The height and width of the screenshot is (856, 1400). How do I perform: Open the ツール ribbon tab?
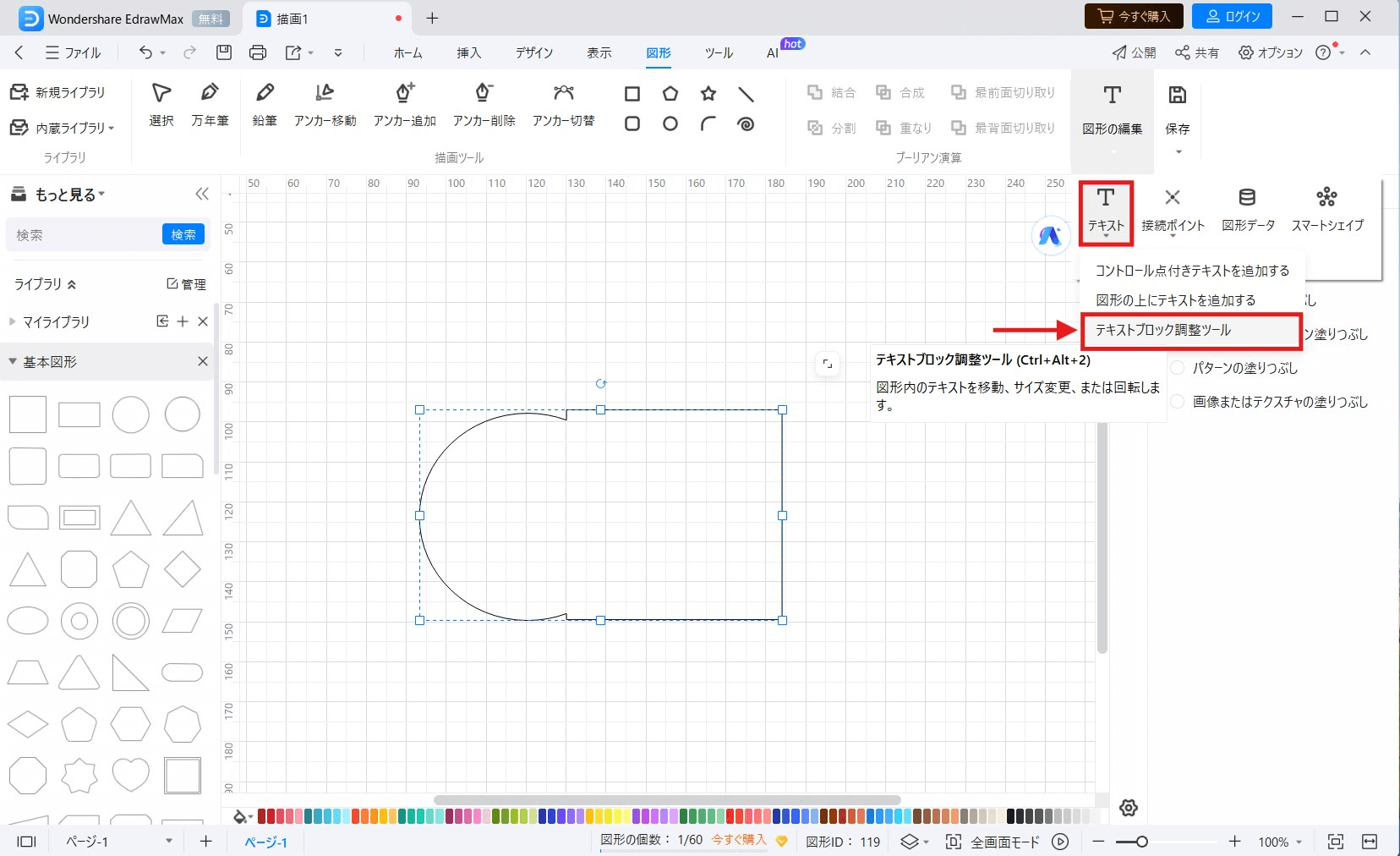tap(719, 52)
